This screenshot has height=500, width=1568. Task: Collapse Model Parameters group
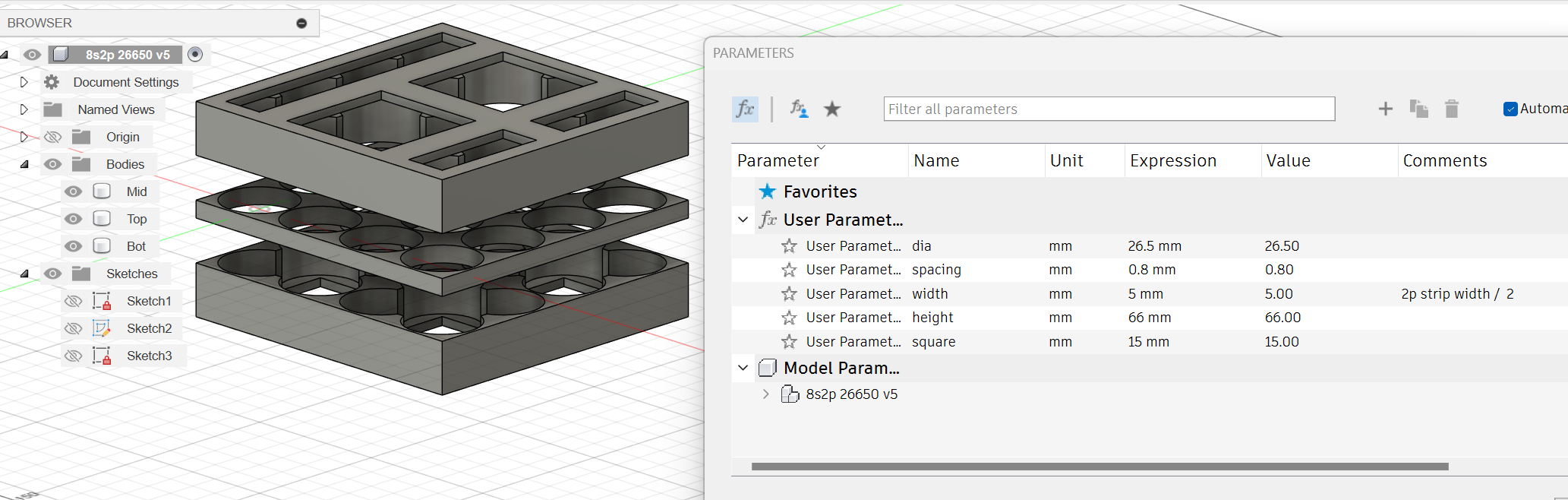click(x=743, y=368)
